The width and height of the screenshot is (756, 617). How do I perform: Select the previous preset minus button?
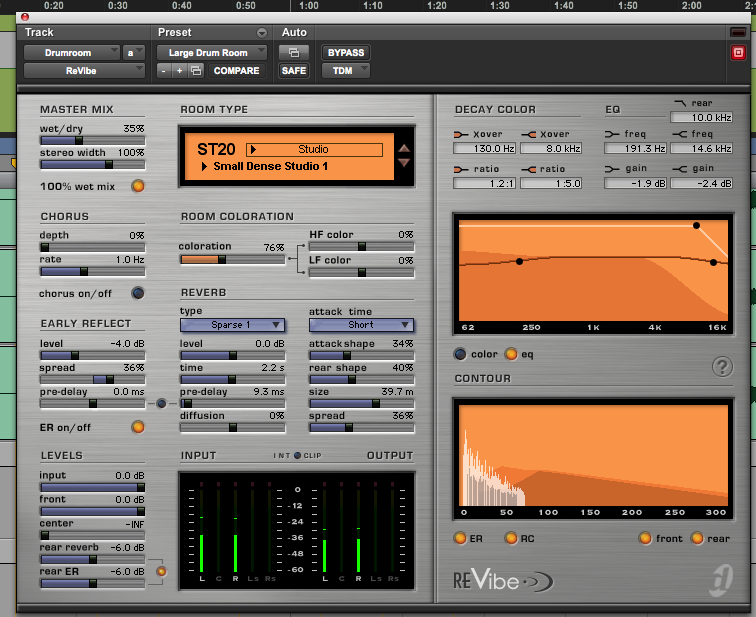(163, 71)
